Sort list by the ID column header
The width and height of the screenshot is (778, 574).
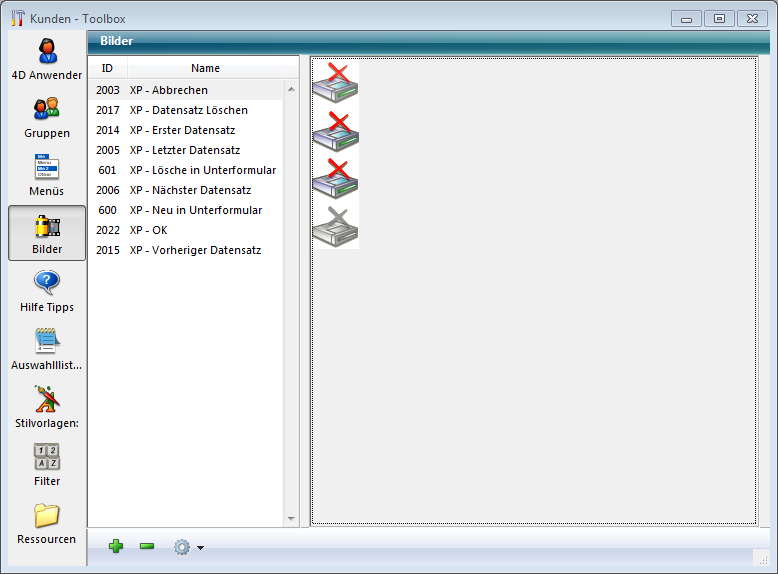[107, 68]
